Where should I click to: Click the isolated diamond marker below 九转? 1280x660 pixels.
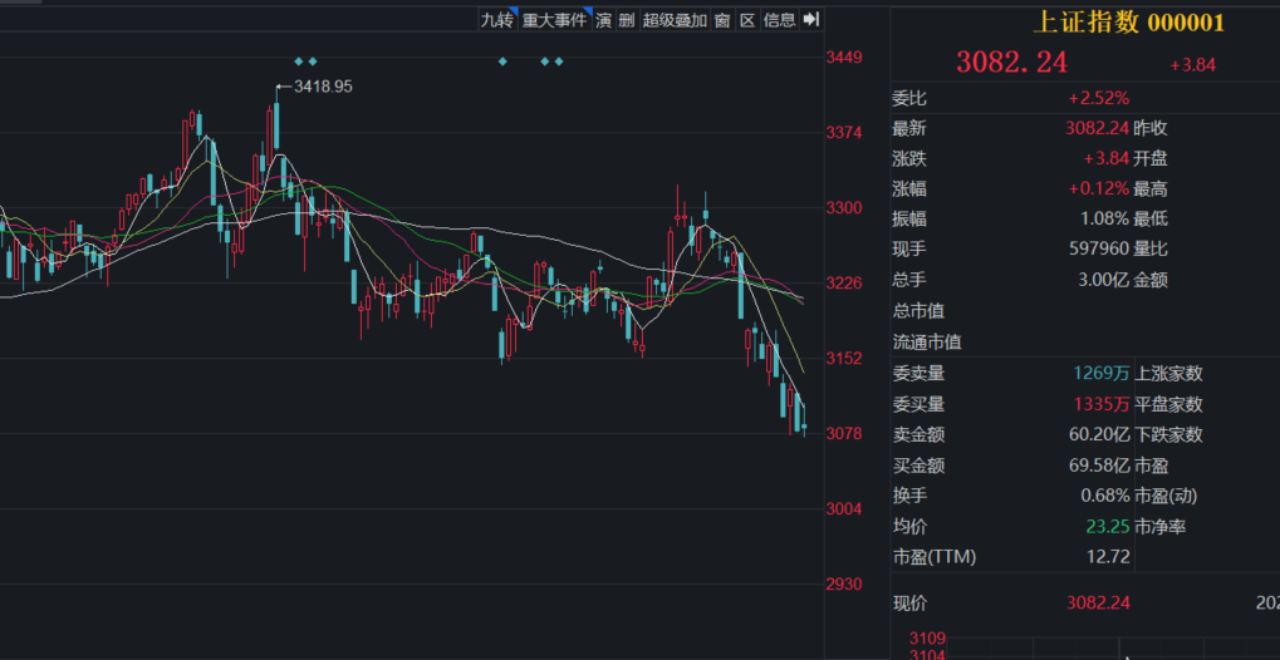(x=503, y=62)
